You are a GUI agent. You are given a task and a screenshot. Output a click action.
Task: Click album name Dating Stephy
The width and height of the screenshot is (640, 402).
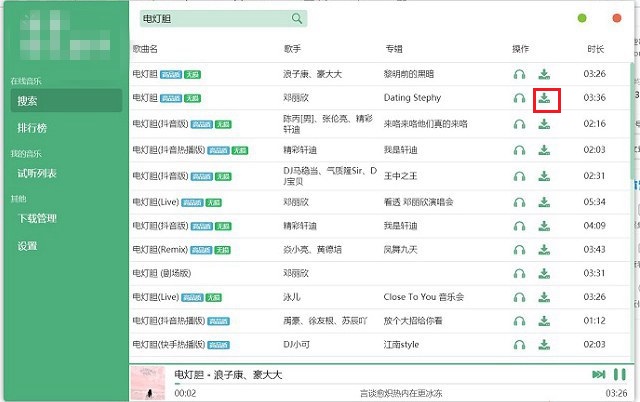tap(412, 98)
